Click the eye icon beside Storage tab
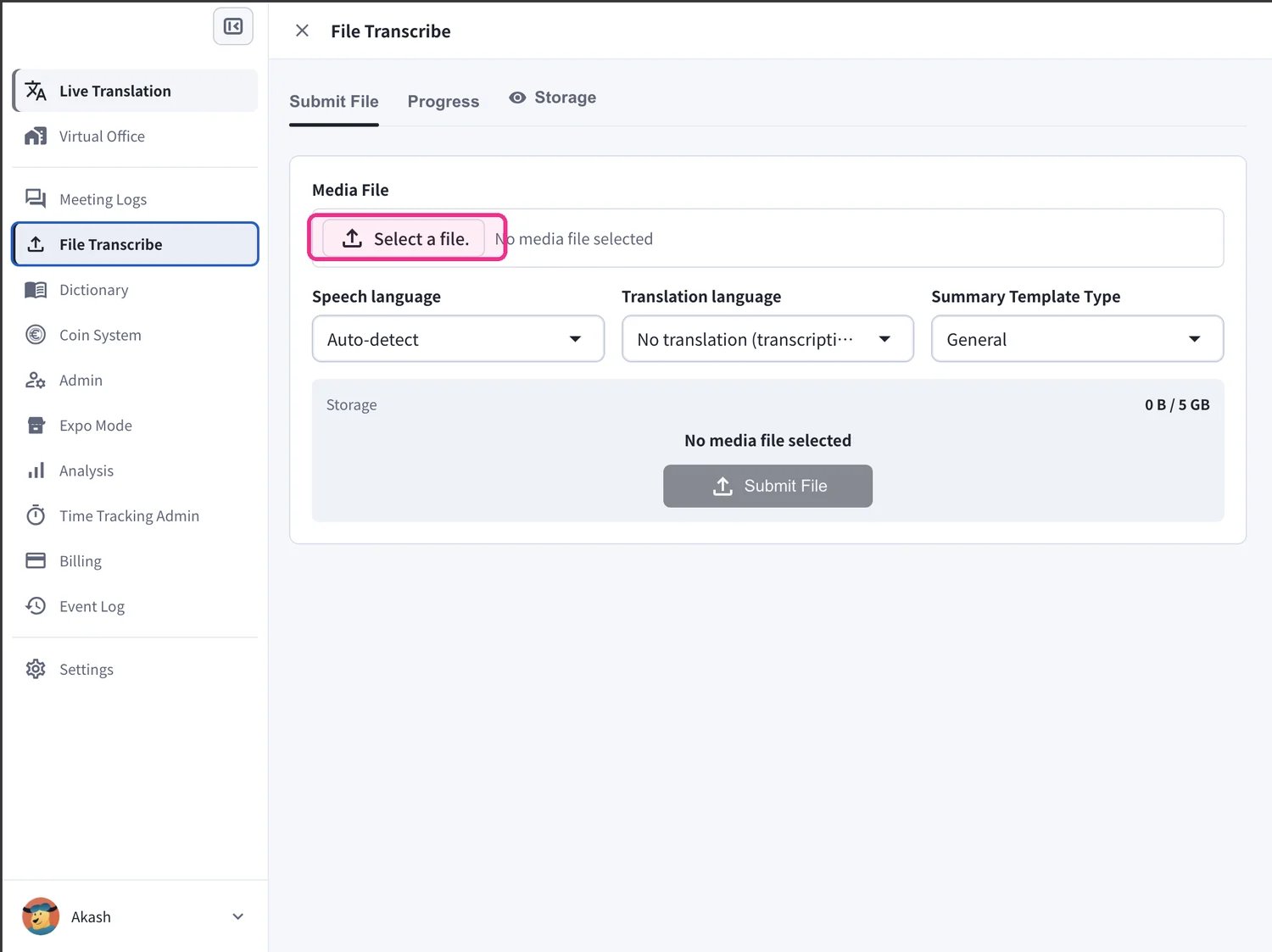The width and height of the screenshot is (1272, 952). [x=517, y=97]
